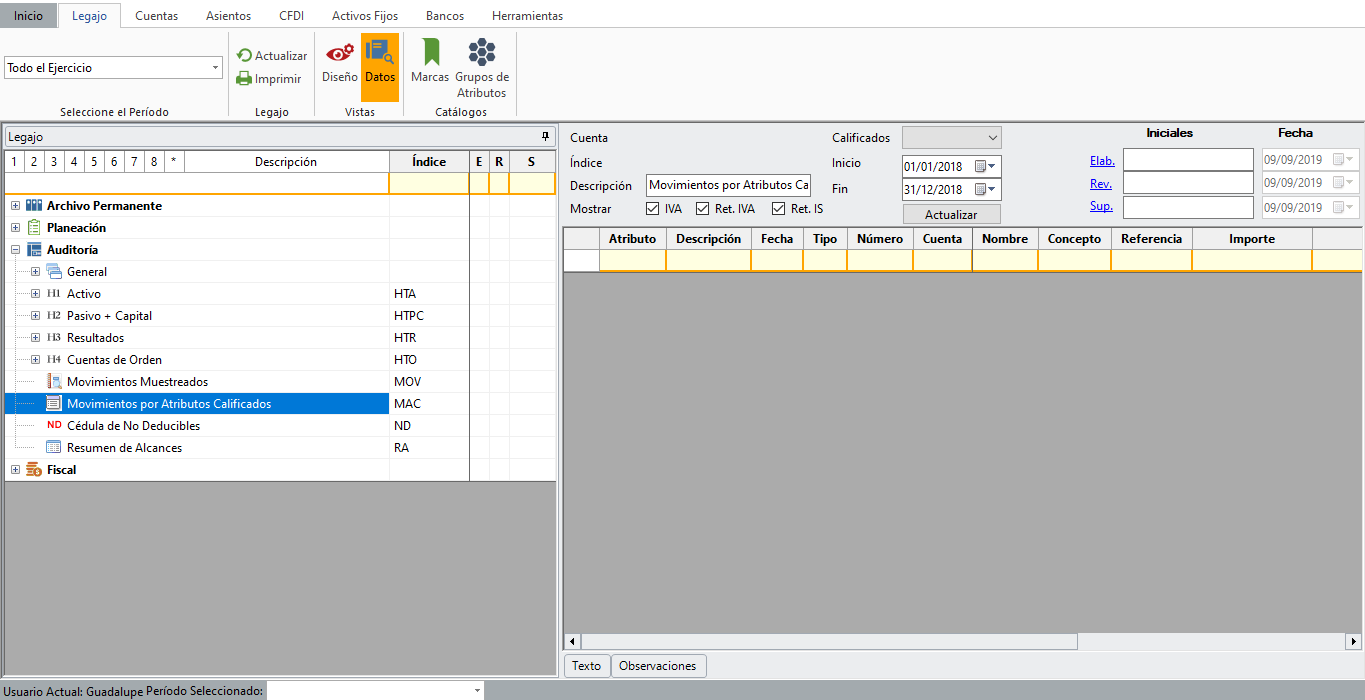Open the Calificados dropdown

coord(992,138)
